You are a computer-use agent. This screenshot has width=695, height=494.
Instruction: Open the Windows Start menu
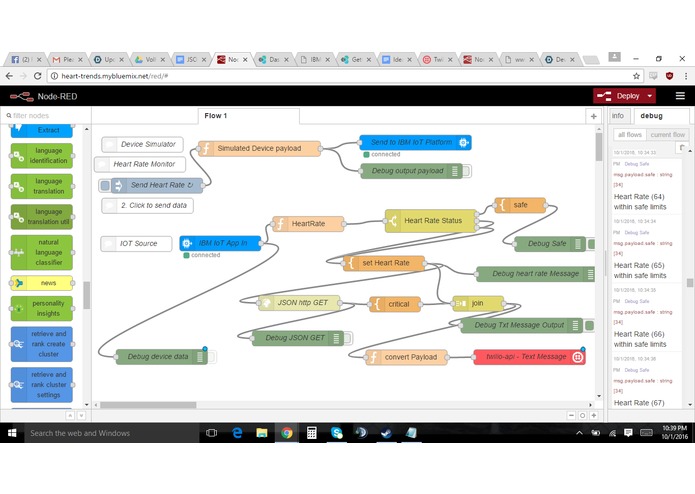coord(12,433)
